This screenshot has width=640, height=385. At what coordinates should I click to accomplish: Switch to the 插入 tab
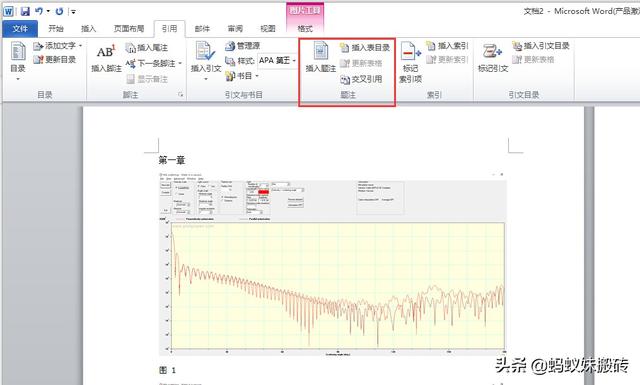coord(88,29)
